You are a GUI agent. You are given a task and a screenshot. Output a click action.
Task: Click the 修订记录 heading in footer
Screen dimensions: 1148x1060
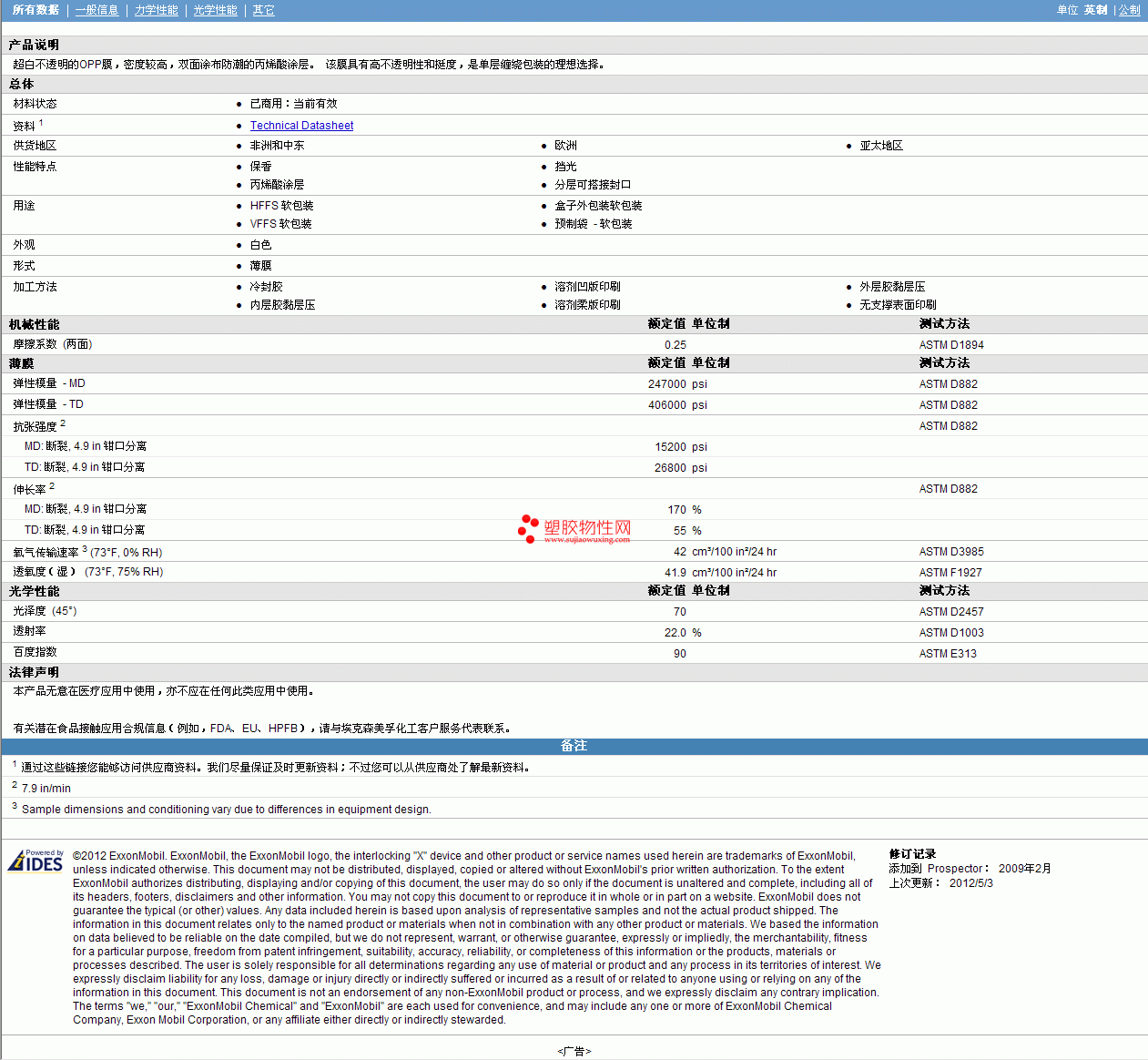(x=912, y=854)
